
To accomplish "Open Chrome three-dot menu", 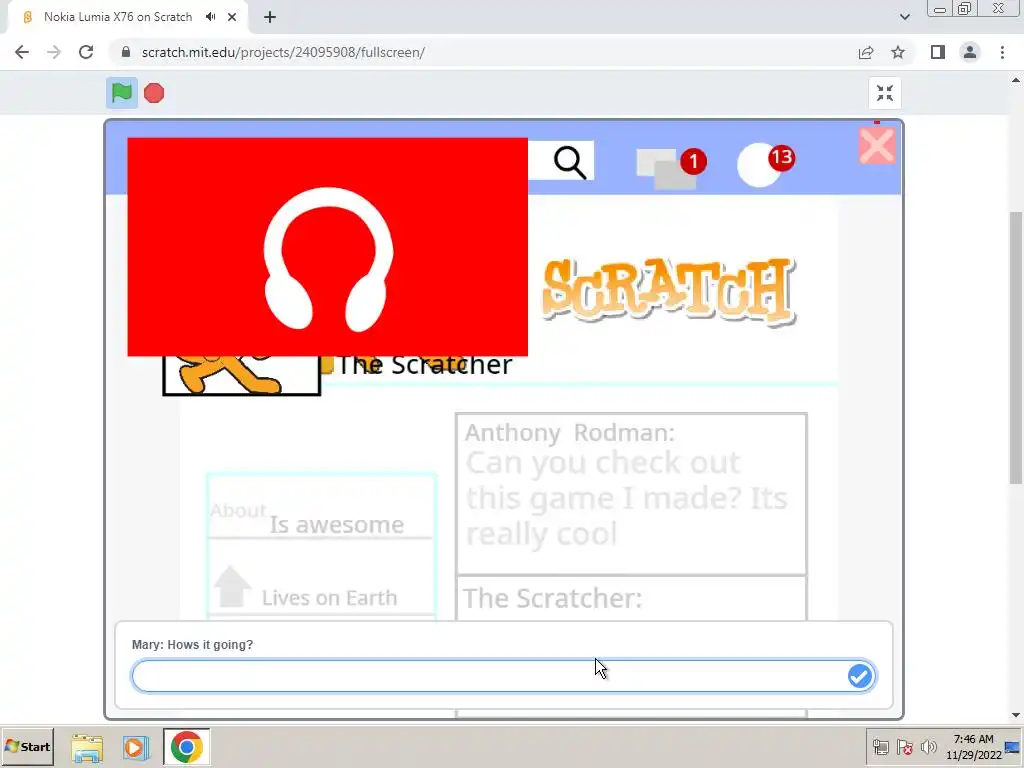I will (1002, 52).
